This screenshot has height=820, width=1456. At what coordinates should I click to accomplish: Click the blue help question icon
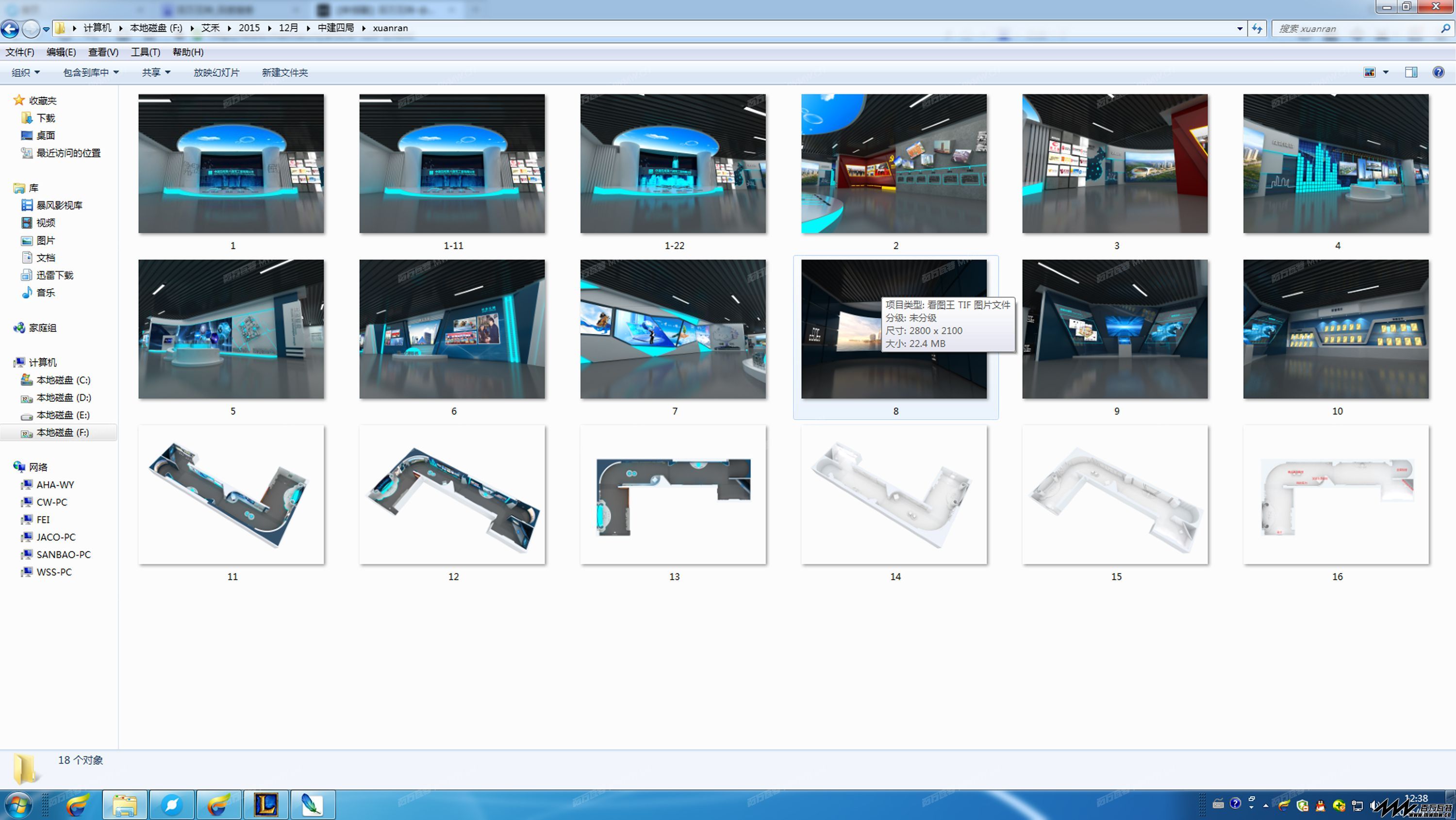(x=1439, y=72)
